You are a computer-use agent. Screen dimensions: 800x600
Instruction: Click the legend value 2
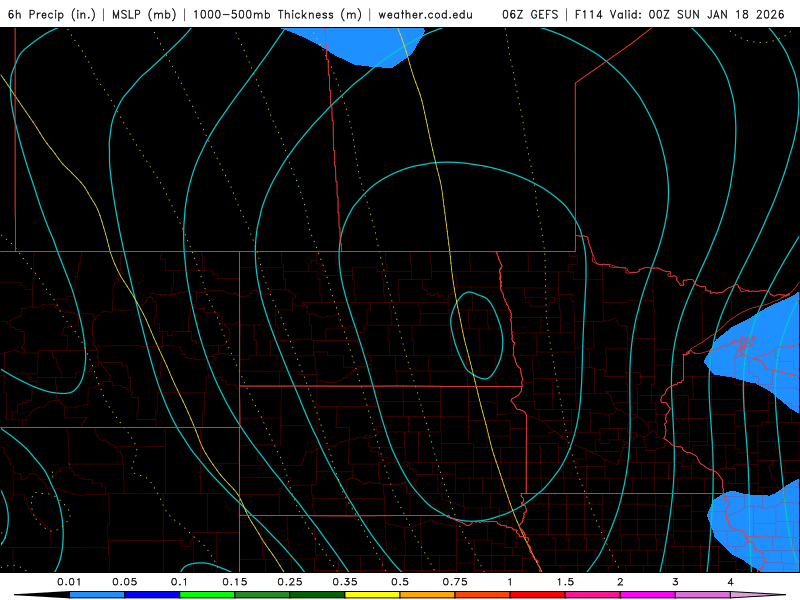[620, 582]
